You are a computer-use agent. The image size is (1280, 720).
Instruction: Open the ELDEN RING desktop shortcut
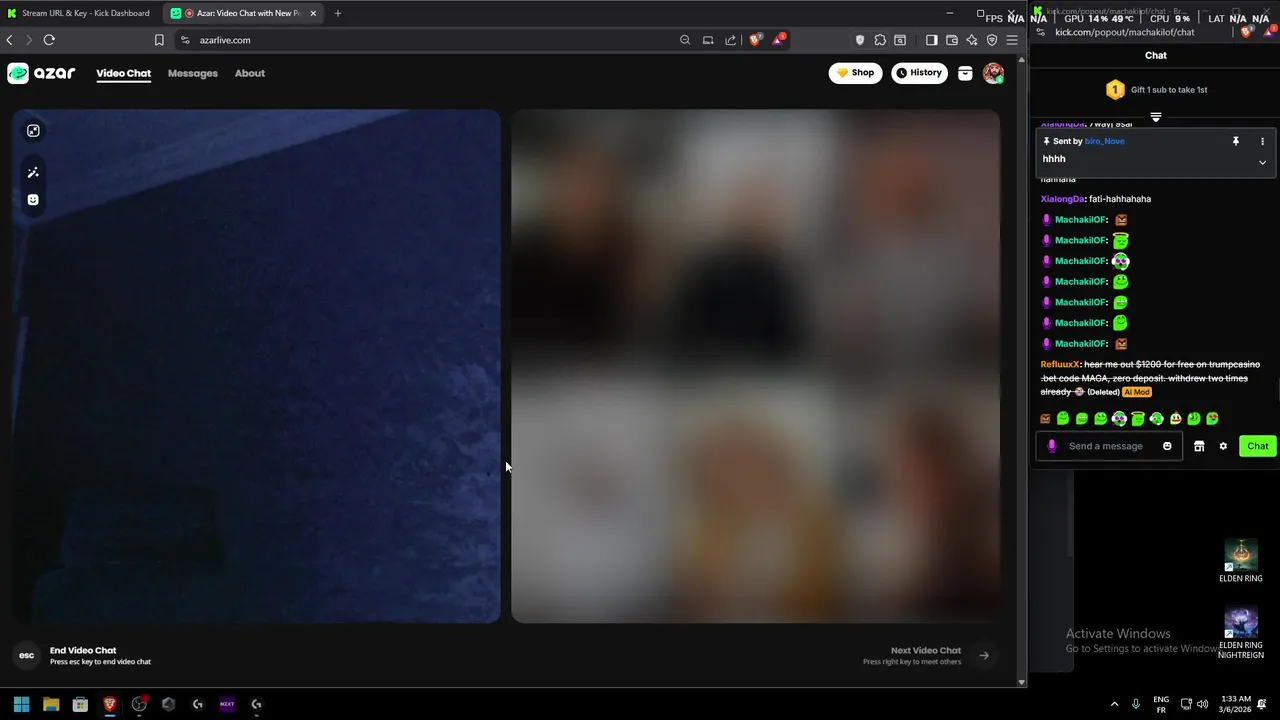tap(1241, 561)
